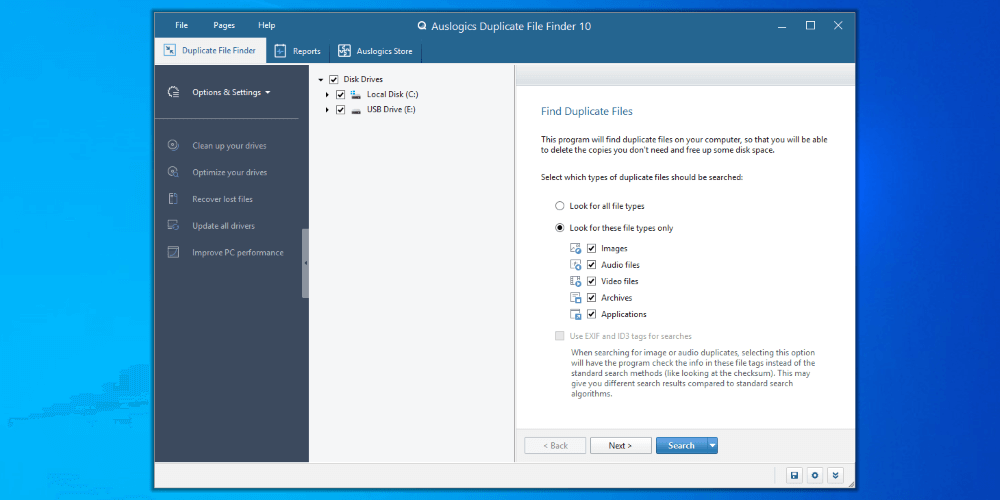Viewport: 1000px width, 500px height.
Task: Click the Video files type icon
Action: [x=575, y=281]
